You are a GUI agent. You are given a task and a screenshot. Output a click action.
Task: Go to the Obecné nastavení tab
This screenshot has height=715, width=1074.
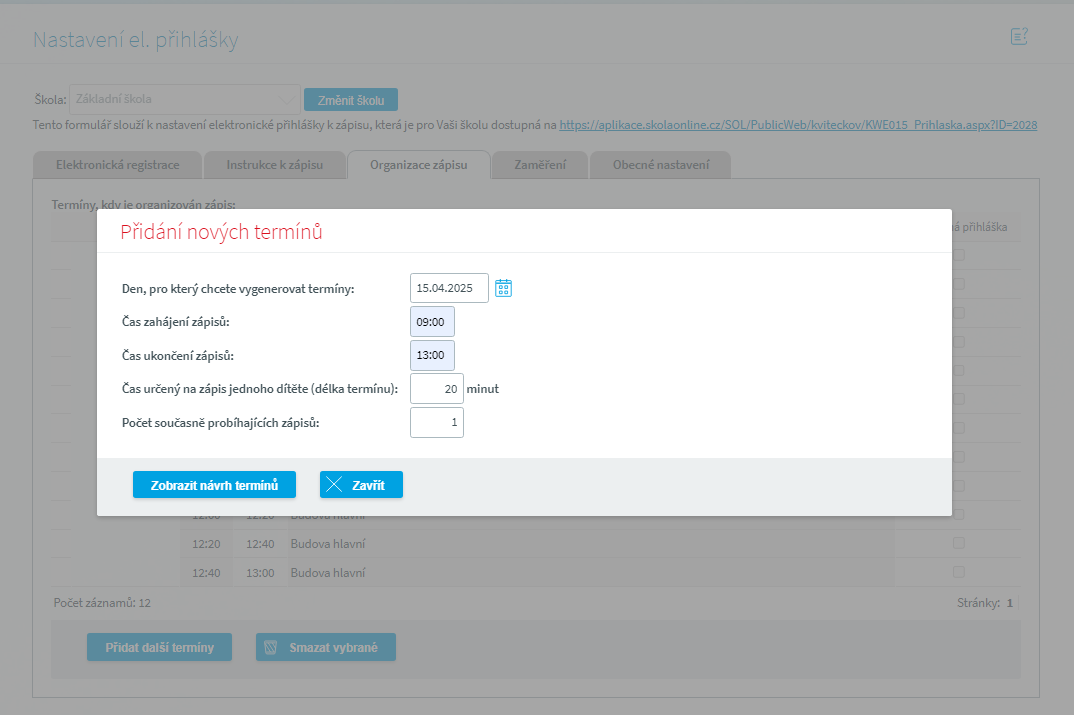[660, 165]
